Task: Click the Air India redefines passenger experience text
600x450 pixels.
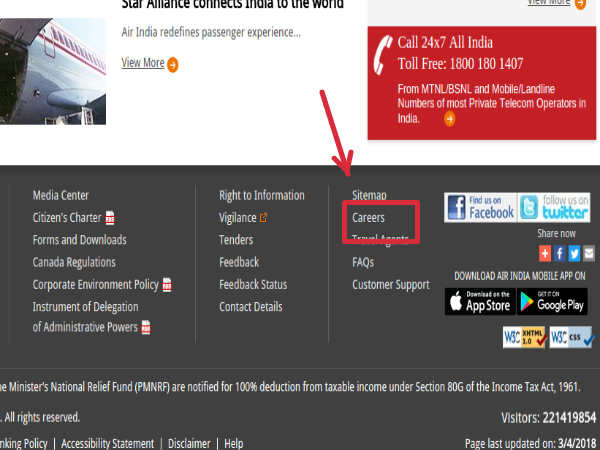Action: click(x=211, y=33)
